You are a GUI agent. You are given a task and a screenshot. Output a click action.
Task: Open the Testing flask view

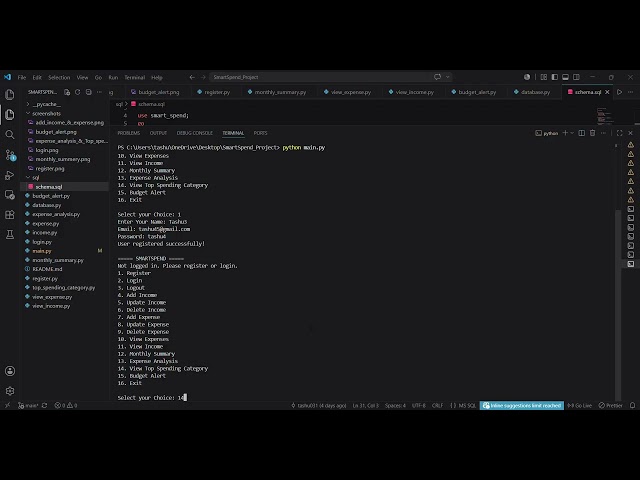click(x=10, y=234)
